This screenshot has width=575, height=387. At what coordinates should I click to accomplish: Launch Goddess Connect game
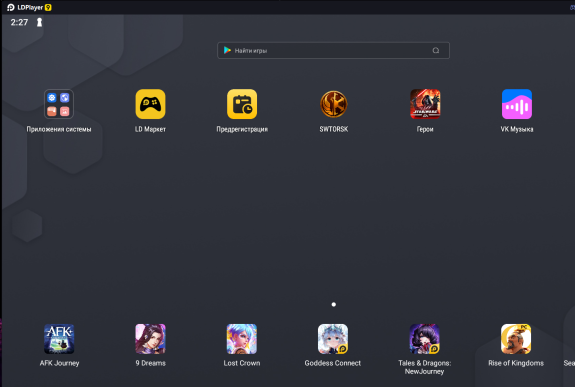point(333,339)
